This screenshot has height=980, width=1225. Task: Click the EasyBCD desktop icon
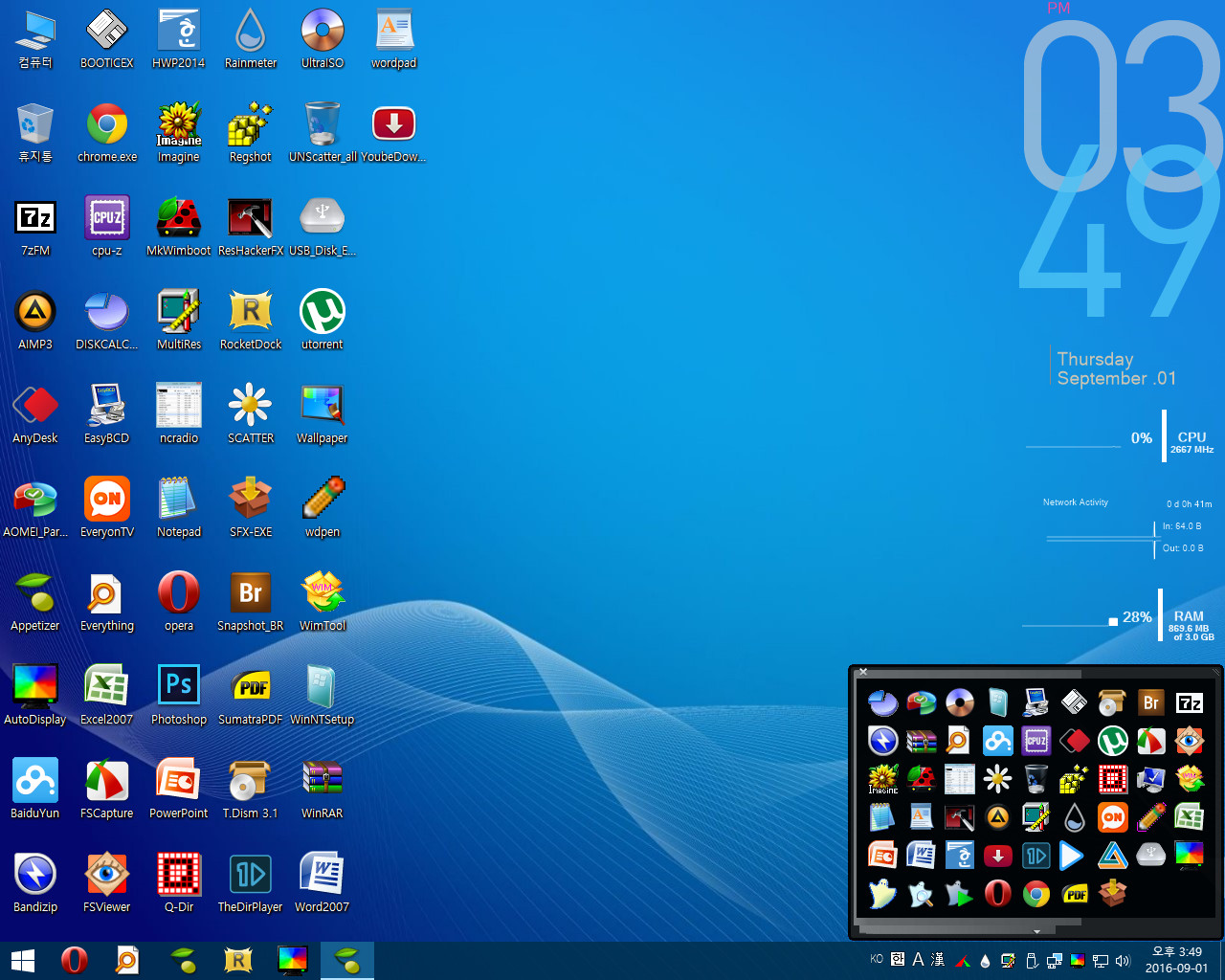click(x=107, y=415)
